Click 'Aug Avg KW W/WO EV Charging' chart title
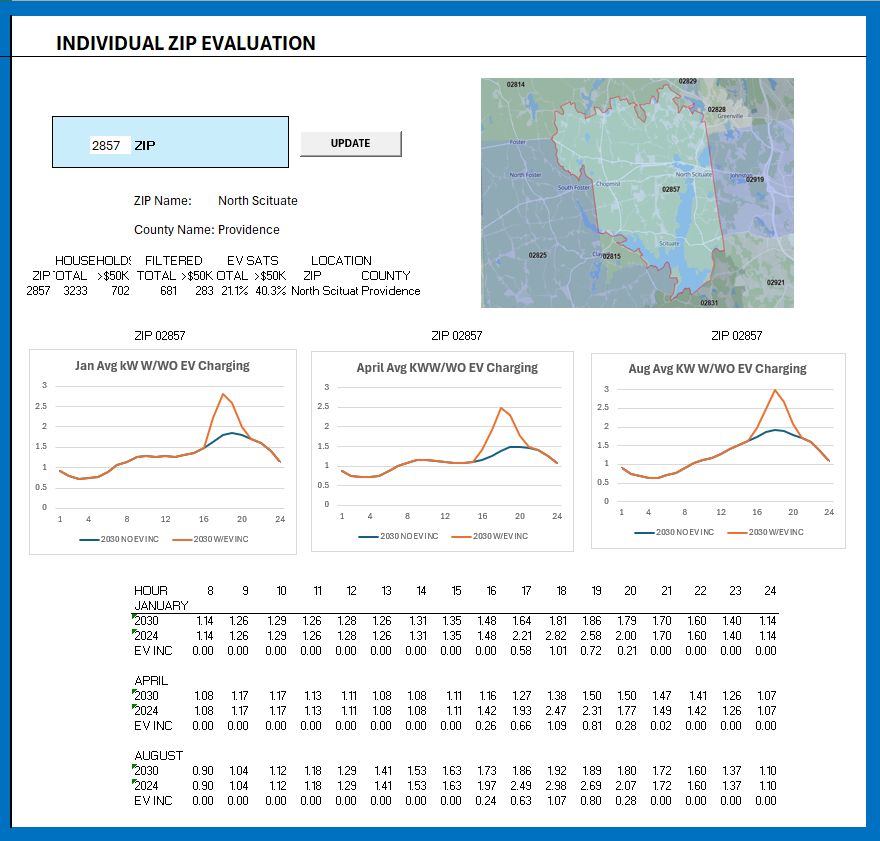This screenshot has width=880, height=841. point(717,369)
